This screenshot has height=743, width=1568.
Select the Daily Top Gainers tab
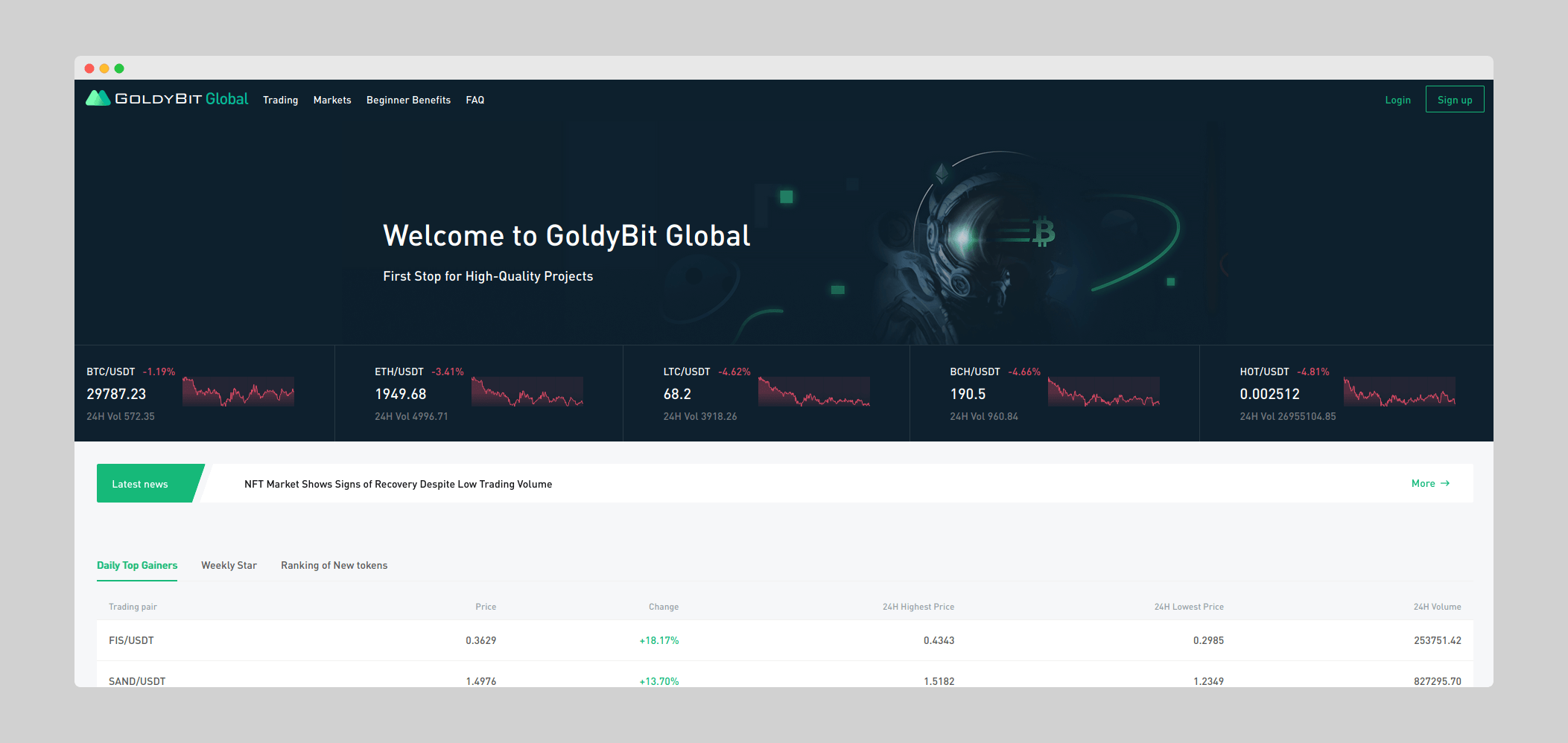[x=137, y=566]
